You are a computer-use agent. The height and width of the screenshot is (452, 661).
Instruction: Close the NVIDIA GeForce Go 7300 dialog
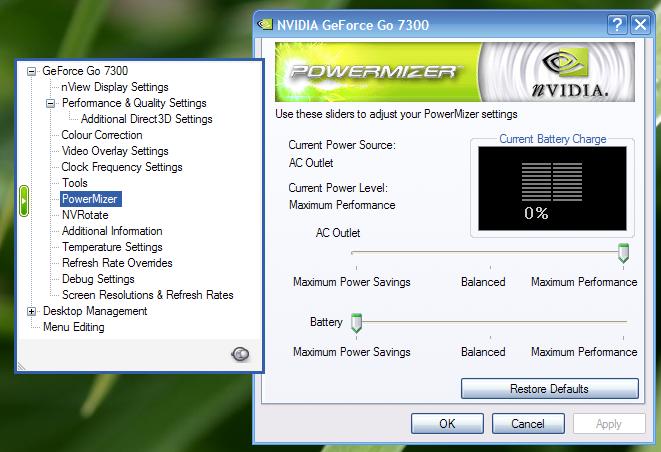coord(640,25)
